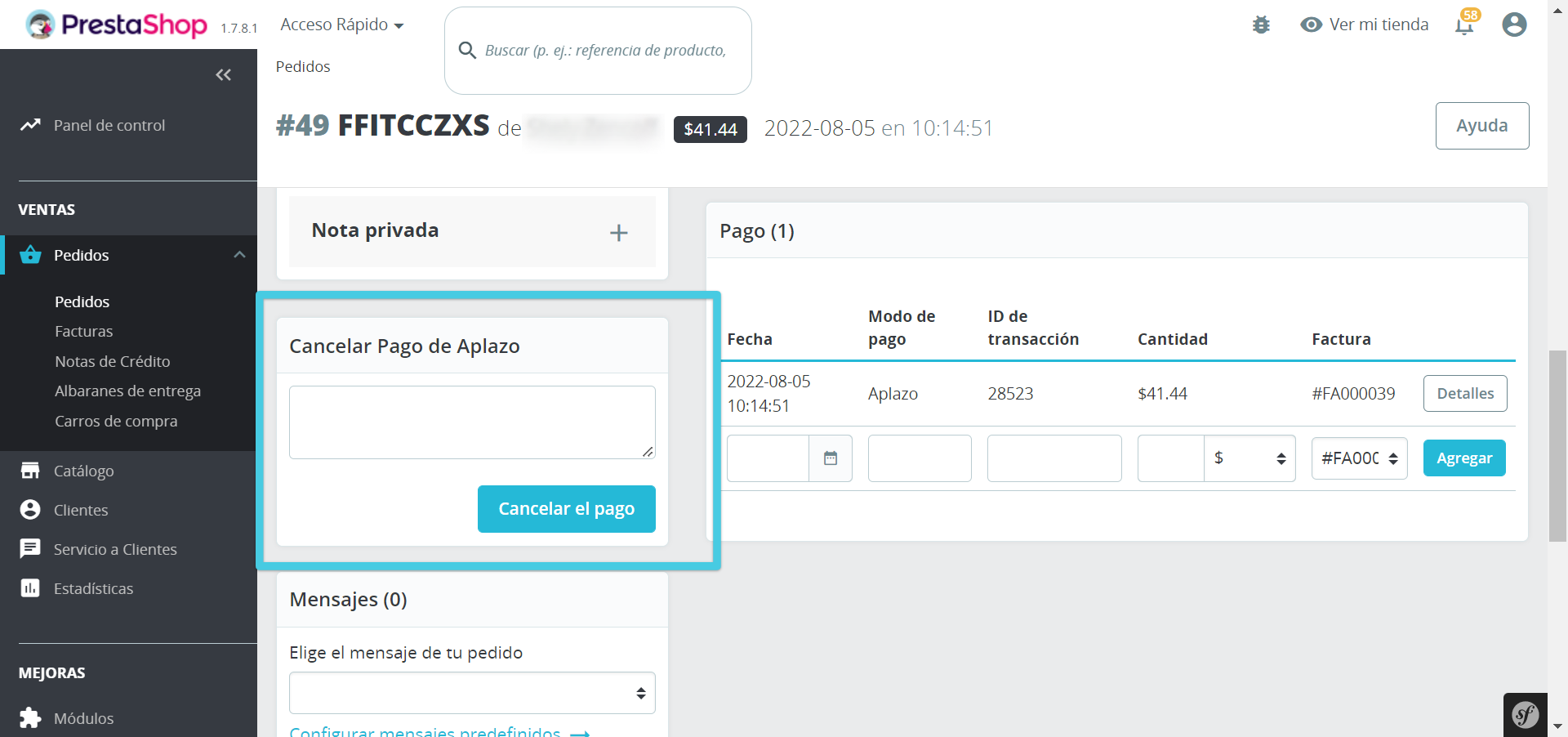
Task: Click Configurar mensajes predefinidos link
Action: (439, 731)
